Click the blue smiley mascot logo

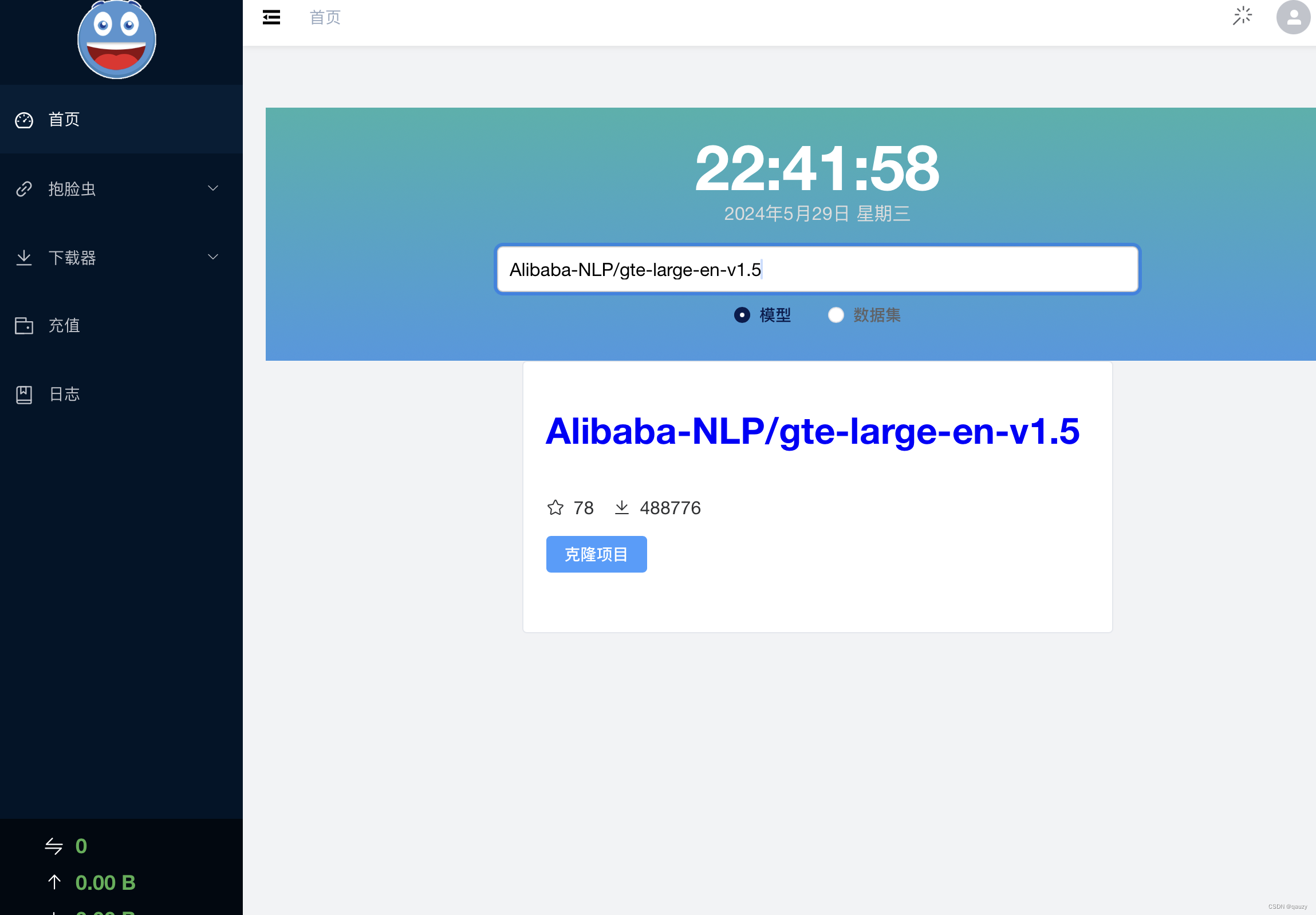tap(116, 40)
